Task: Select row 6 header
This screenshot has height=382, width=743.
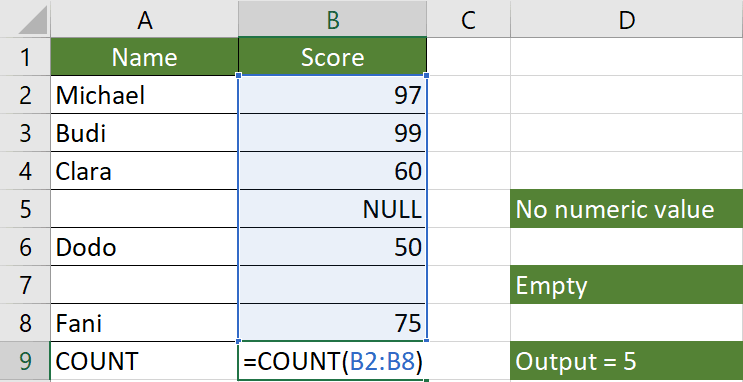Action: (25, 246)
